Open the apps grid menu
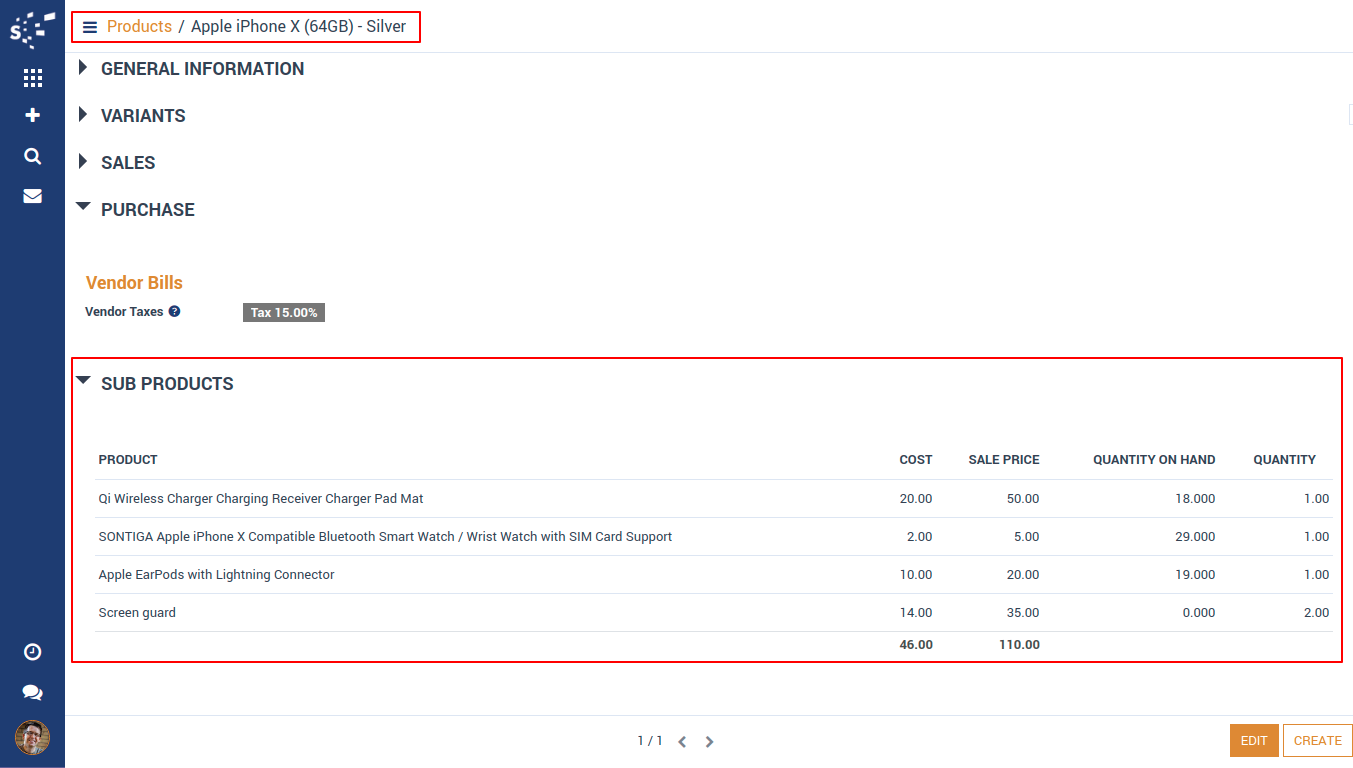The height and width of the screenshot is (768, 1353). pos(32,78)
